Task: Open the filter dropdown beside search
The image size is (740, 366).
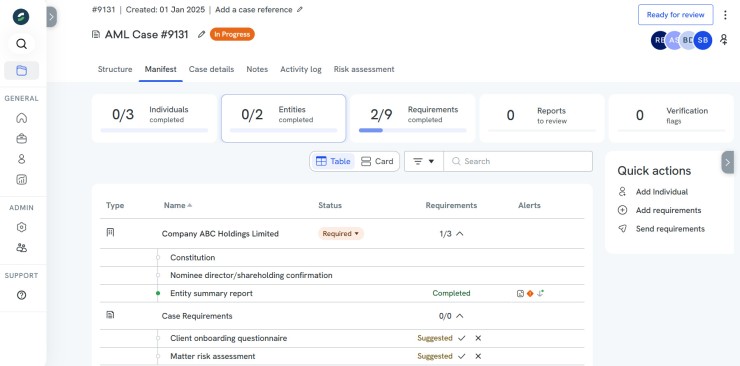Action: 424,161
